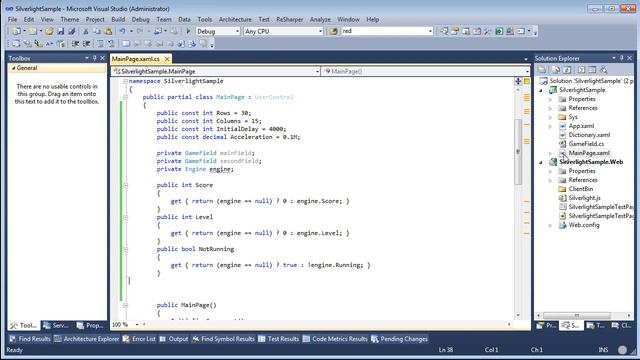Click the Find in Files icon beside the red search box
640x360 pixels.
[333, 31]
